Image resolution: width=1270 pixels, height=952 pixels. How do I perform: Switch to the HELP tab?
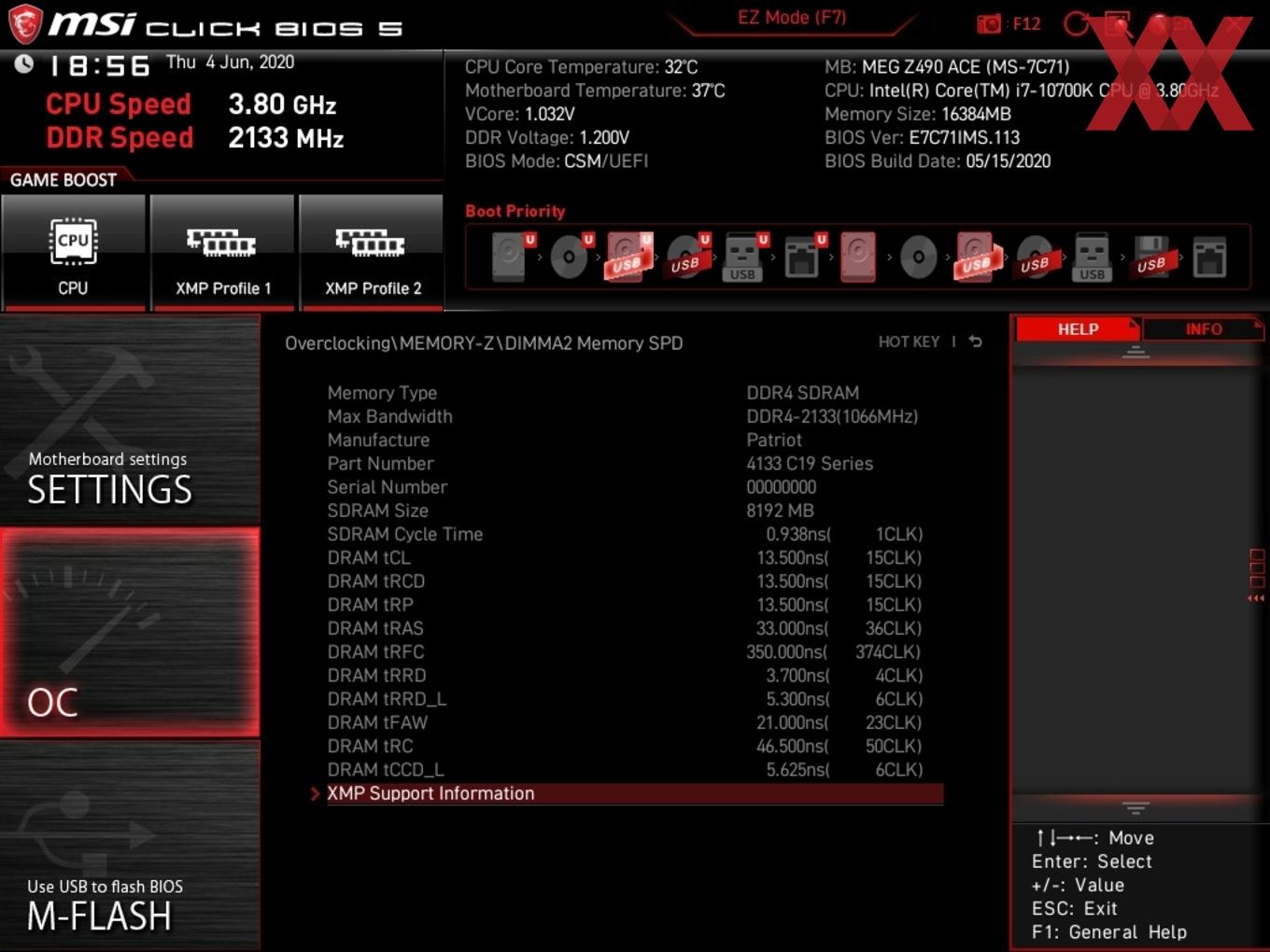[x=1078, y=329]
